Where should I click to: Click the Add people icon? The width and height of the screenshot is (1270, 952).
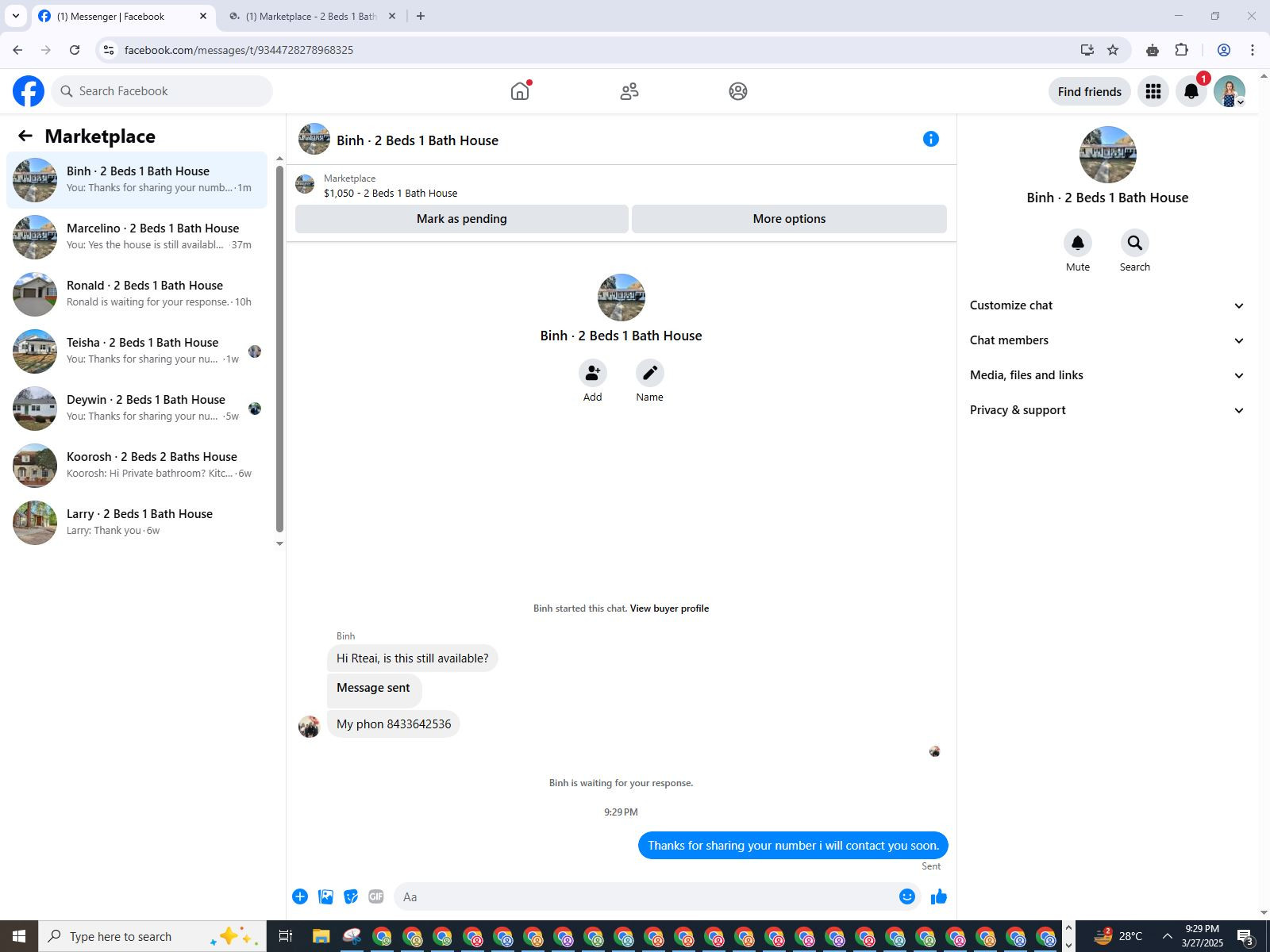[x=593, y=373]
